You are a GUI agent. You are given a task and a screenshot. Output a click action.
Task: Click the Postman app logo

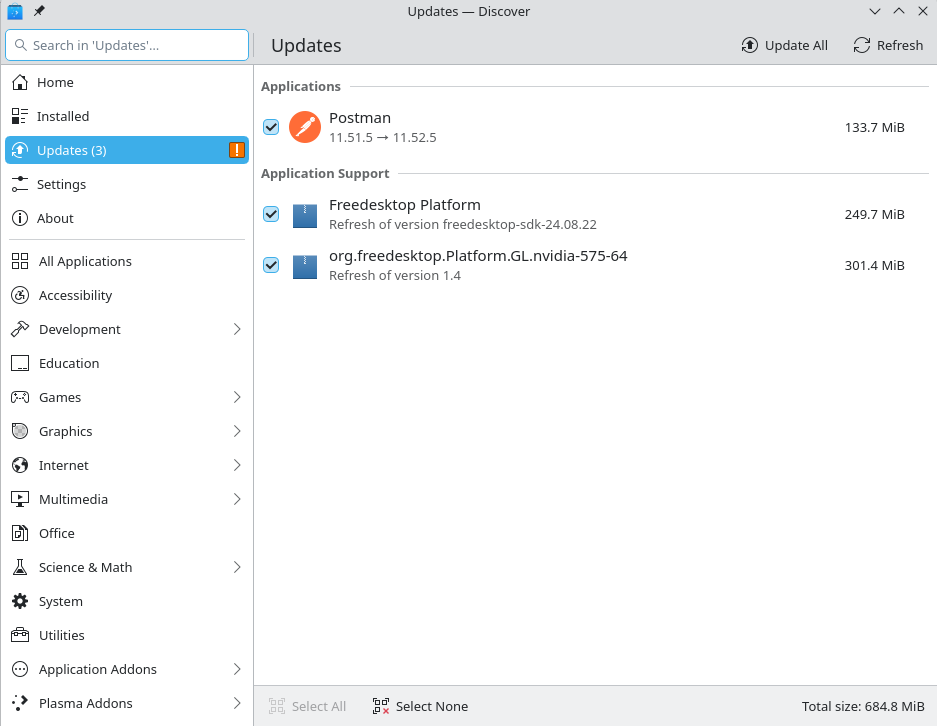click(x=305, y=127)
